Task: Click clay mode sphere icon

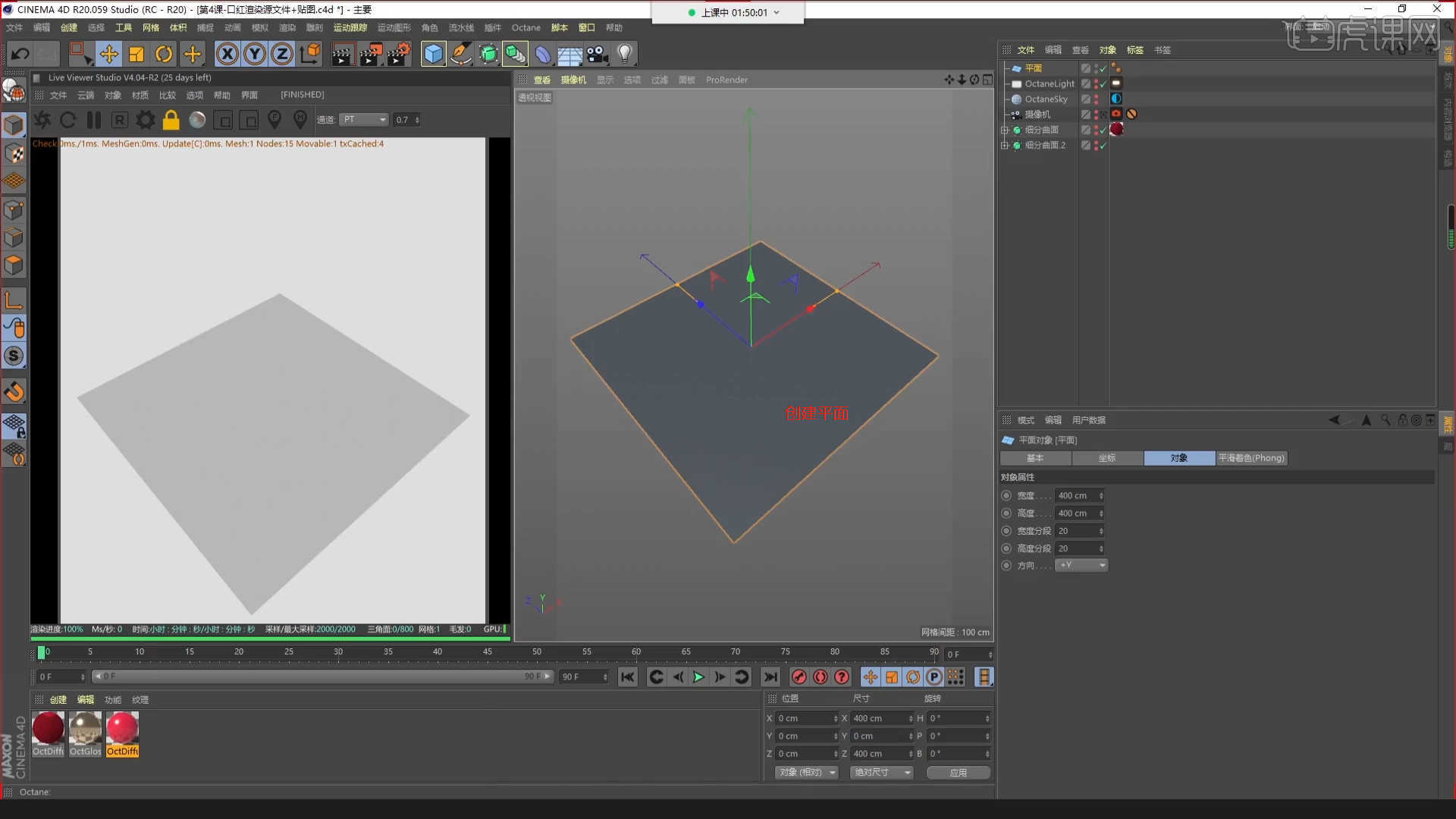Action: pos(197,120)
